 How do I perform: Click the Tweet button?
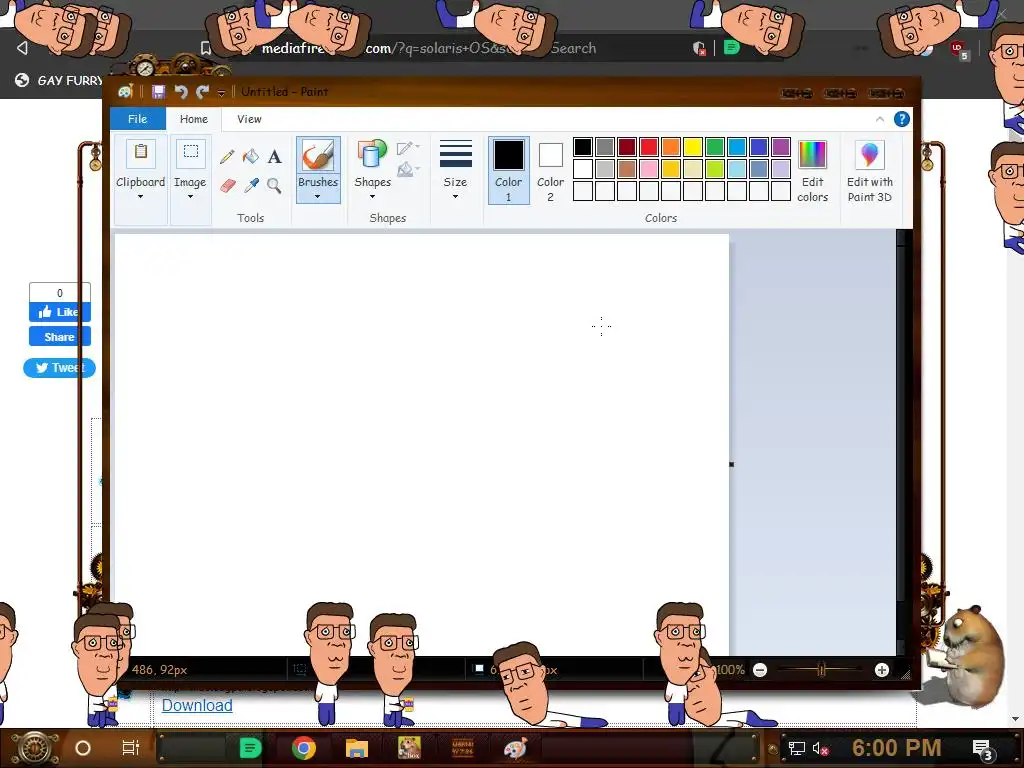click(59, 368)
